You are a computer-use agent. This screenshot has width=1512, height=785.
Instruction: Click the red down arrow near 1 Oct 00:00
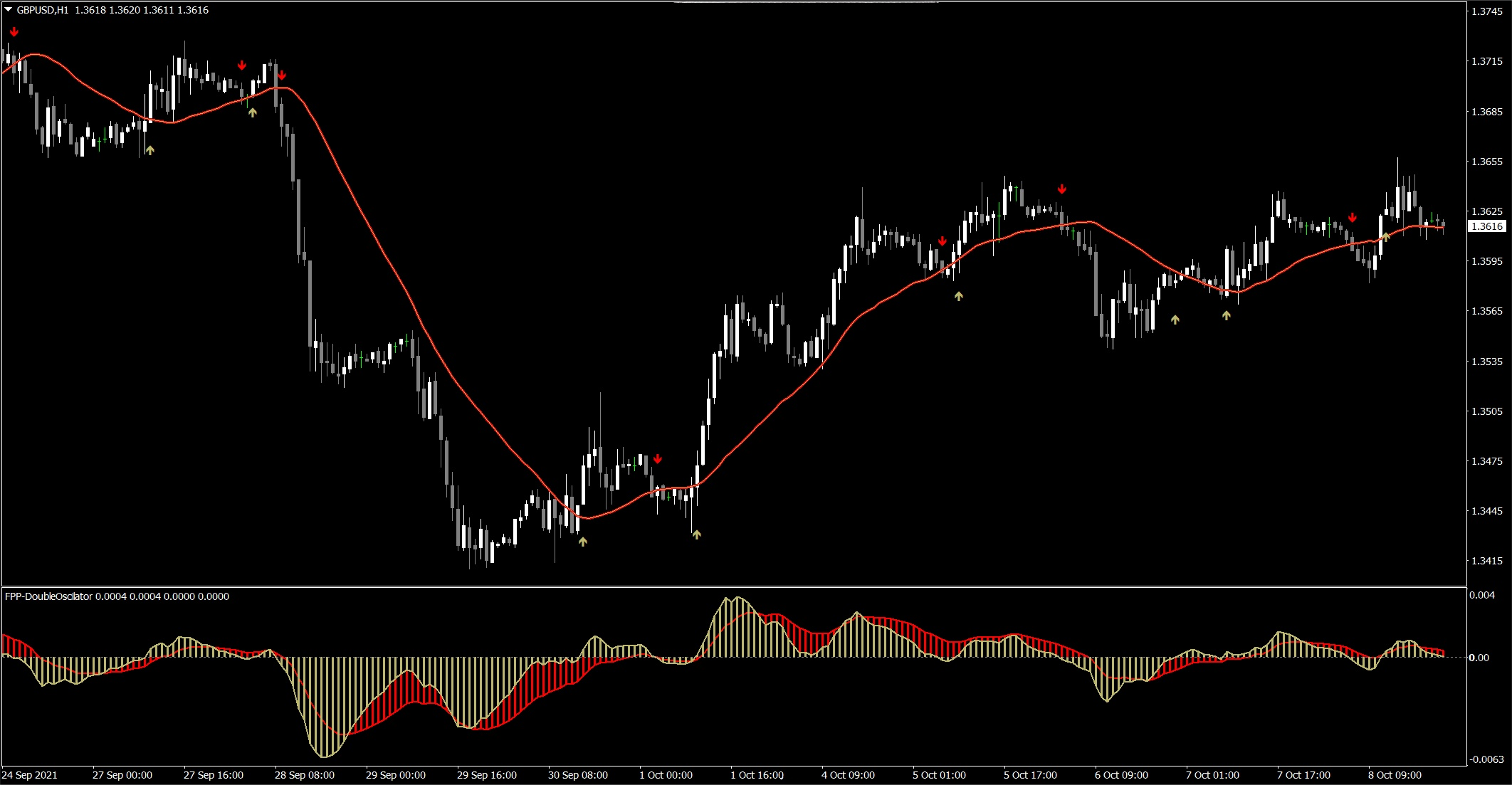click(x=658, y=459)
